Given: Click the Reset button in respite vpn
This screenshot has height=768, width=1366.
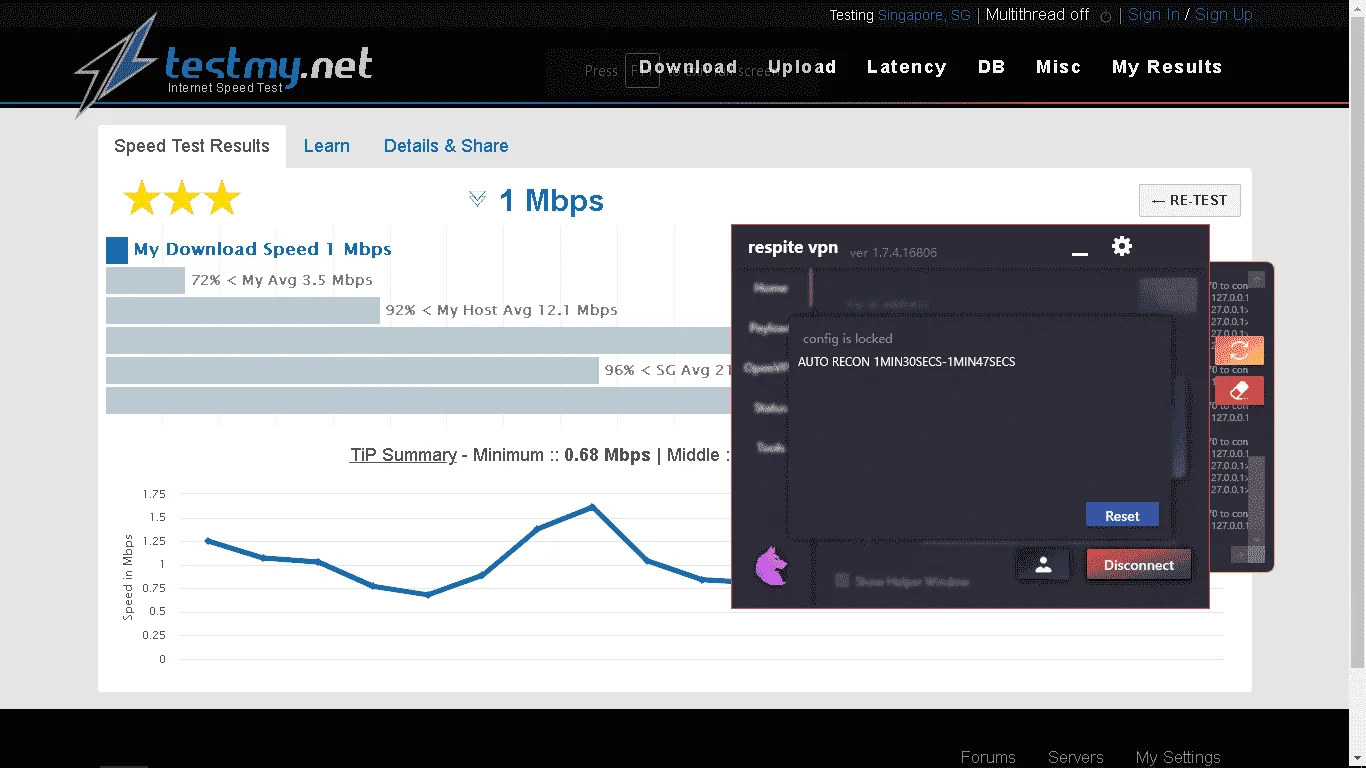Looking at the screenshot, I should tap(1122, 516).
